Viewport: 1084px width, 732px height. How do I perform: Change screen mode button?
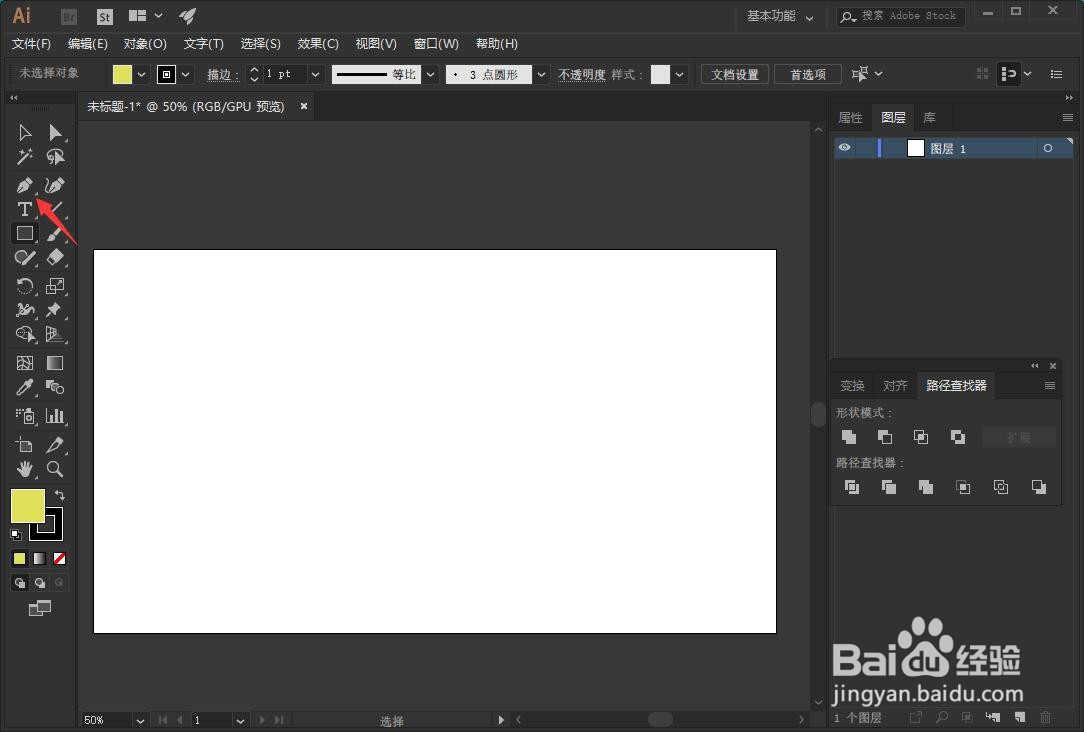39,608
